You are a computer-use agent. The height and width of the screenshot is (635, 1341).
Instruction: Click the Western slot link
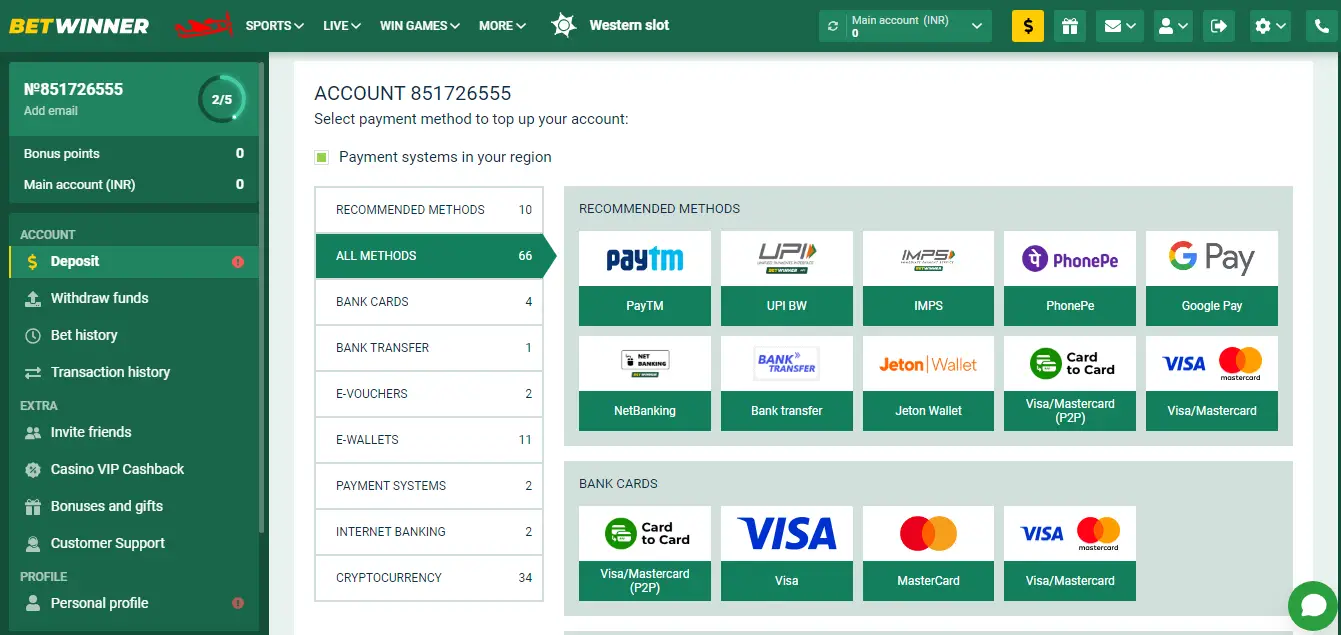point(629,25)
